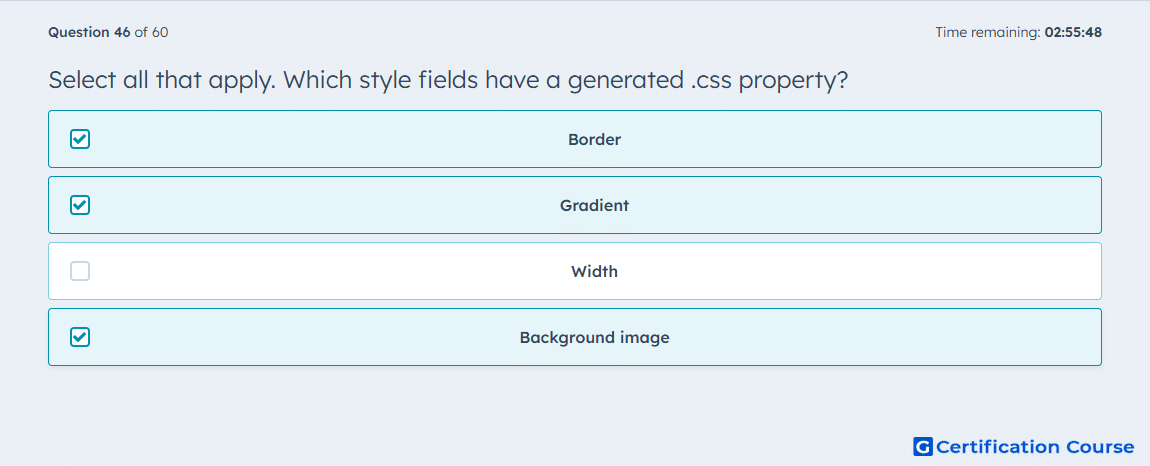
Task: Click the bold Question 46 text
Action: pyautogui.click(x=89, y=32)
